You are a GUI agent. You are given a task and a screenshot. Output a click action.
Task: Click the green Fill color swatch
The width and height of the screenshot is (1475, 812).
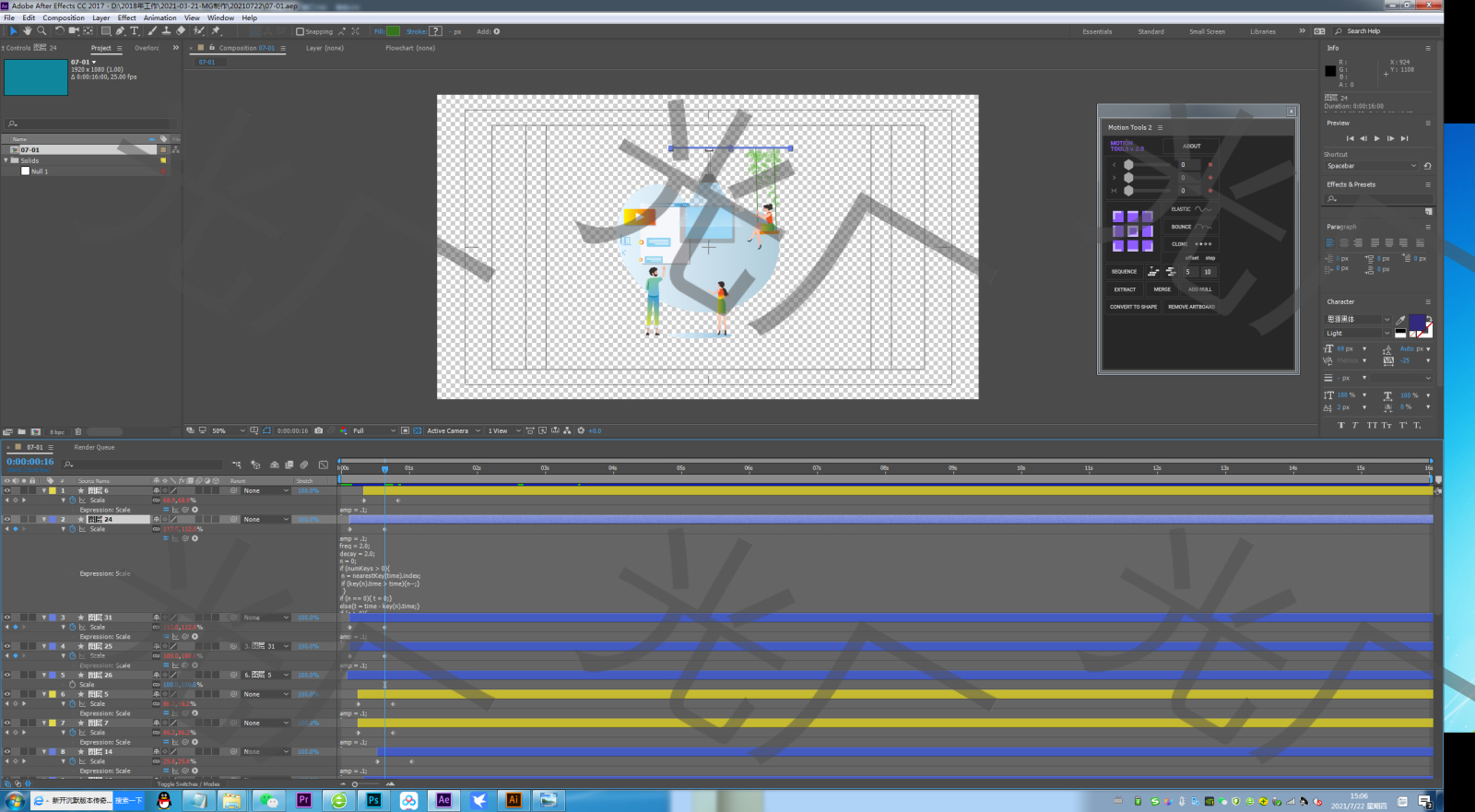[x=394, y=31]
